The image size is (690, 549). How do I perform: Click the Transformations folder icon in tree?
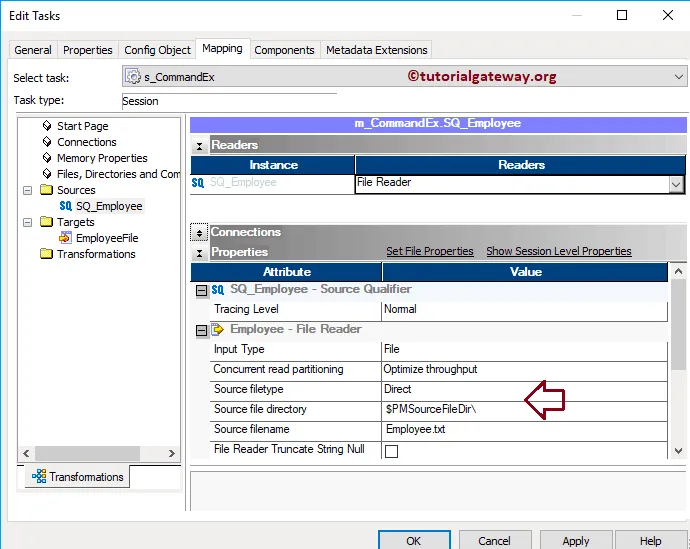coord(46,253)
